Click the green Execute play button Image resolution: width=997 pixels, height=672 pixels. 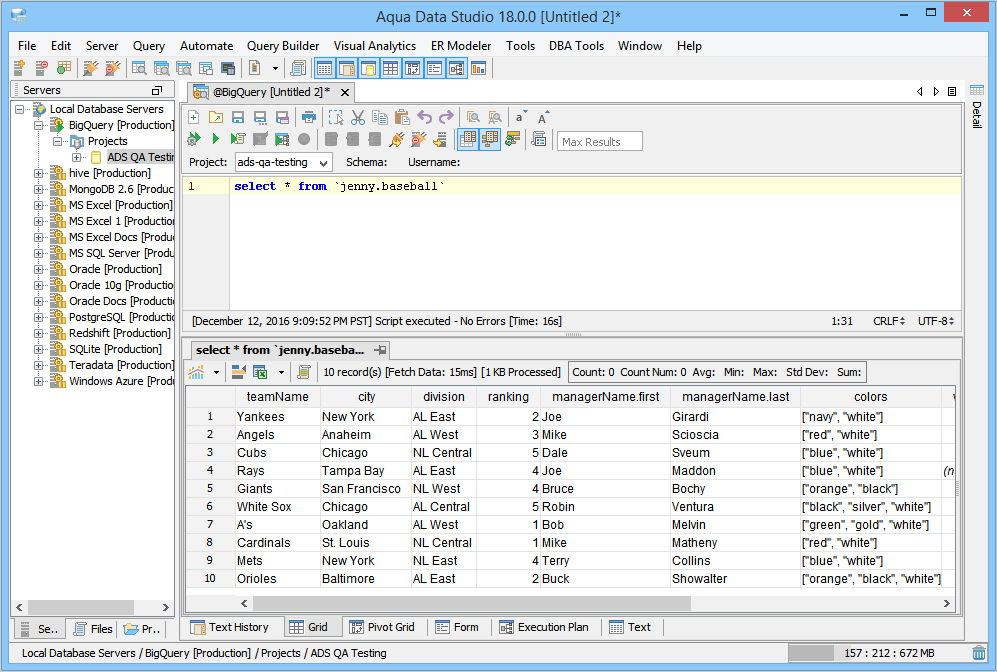coord(216,139)
